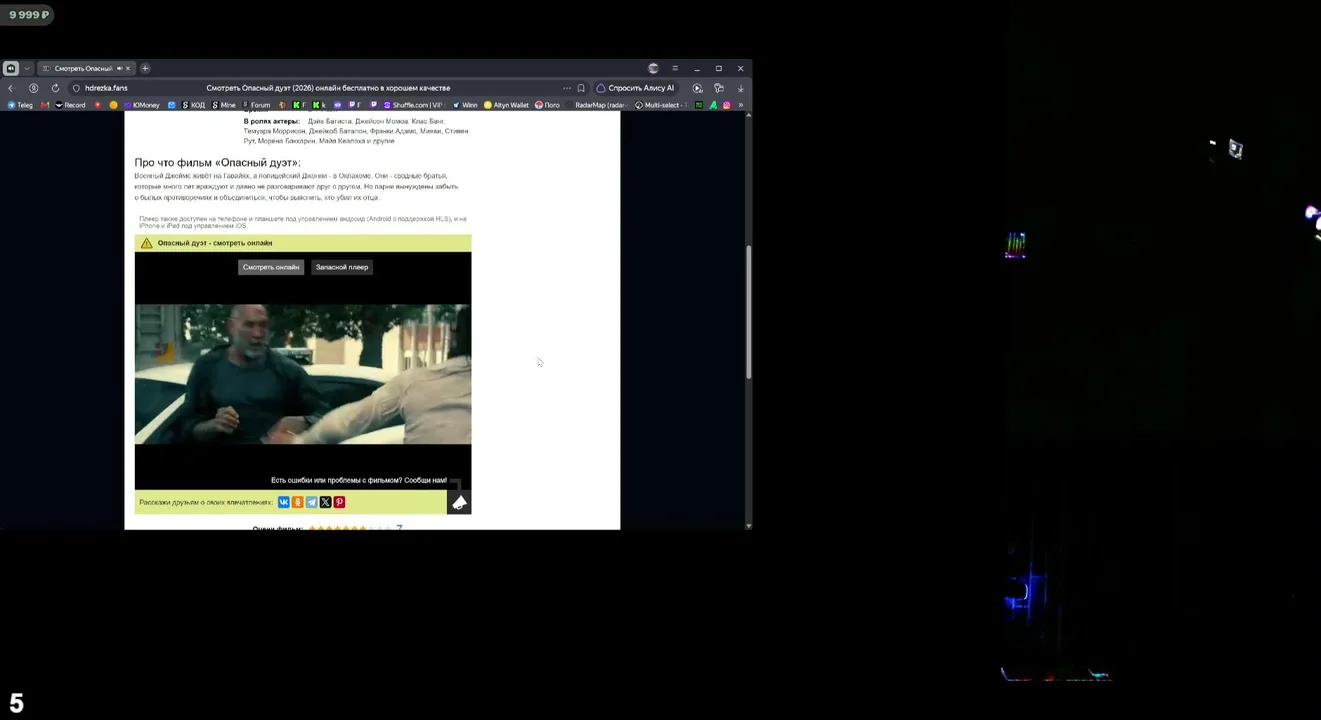Go back to the previous page
This screenshot has height=720, width=1321.
point(11,88)
